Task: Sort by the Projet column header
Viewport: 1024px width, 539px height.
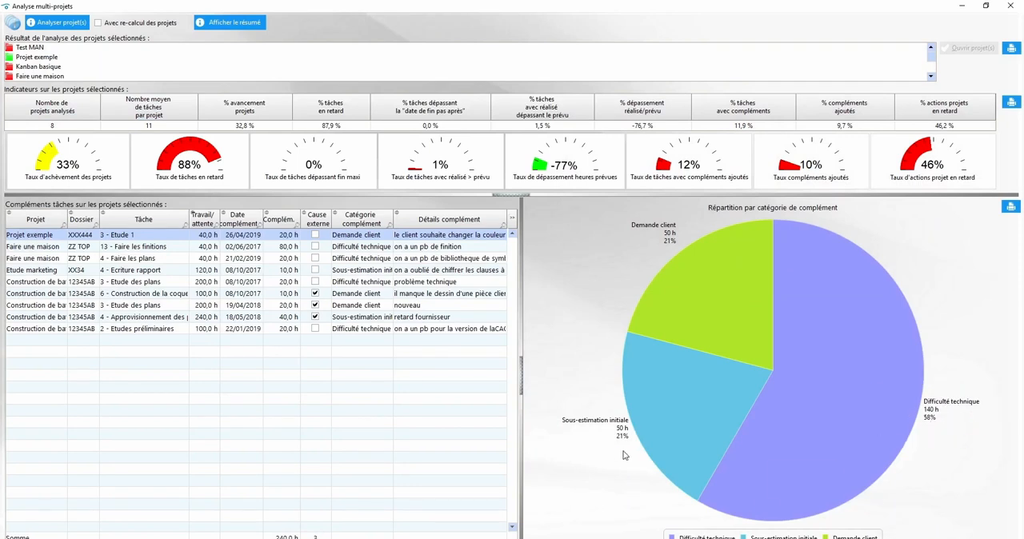Action: [x=36, y=220]
